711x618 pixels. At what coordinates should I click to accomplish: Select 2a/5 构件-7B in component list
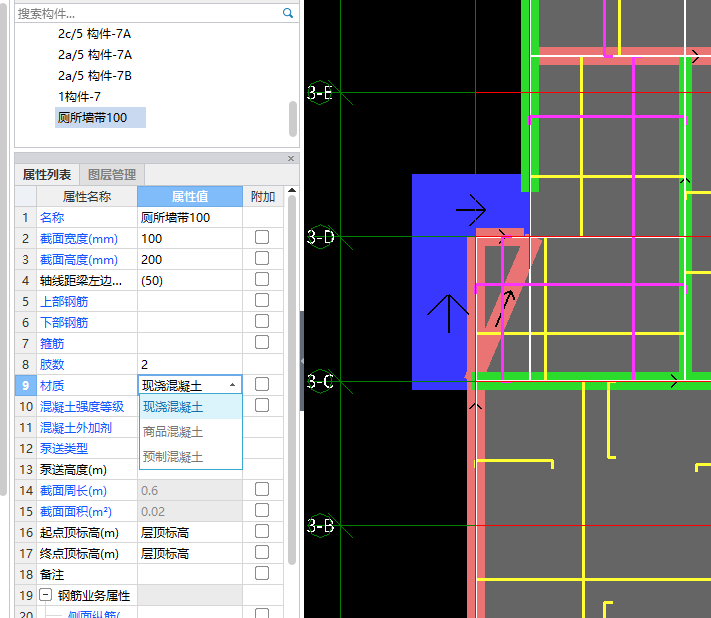(95, 76)
